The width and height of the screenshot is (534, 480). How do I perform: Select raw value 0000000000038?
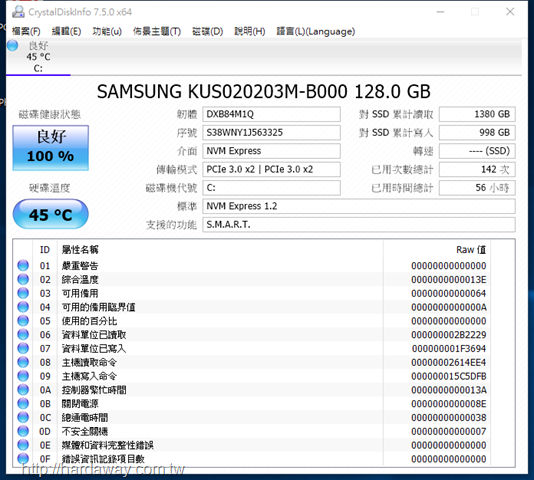pos(449,418)
